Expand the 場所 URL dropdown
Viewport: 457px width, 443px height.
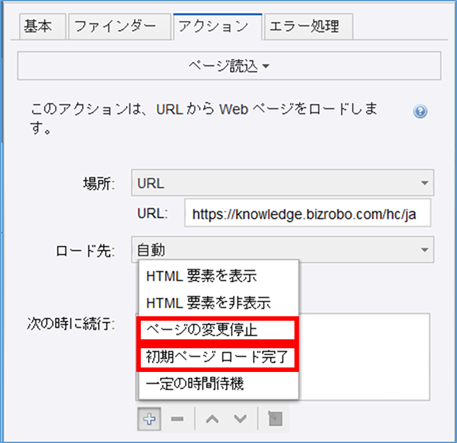pyautogui.click(x=282, y=183)
